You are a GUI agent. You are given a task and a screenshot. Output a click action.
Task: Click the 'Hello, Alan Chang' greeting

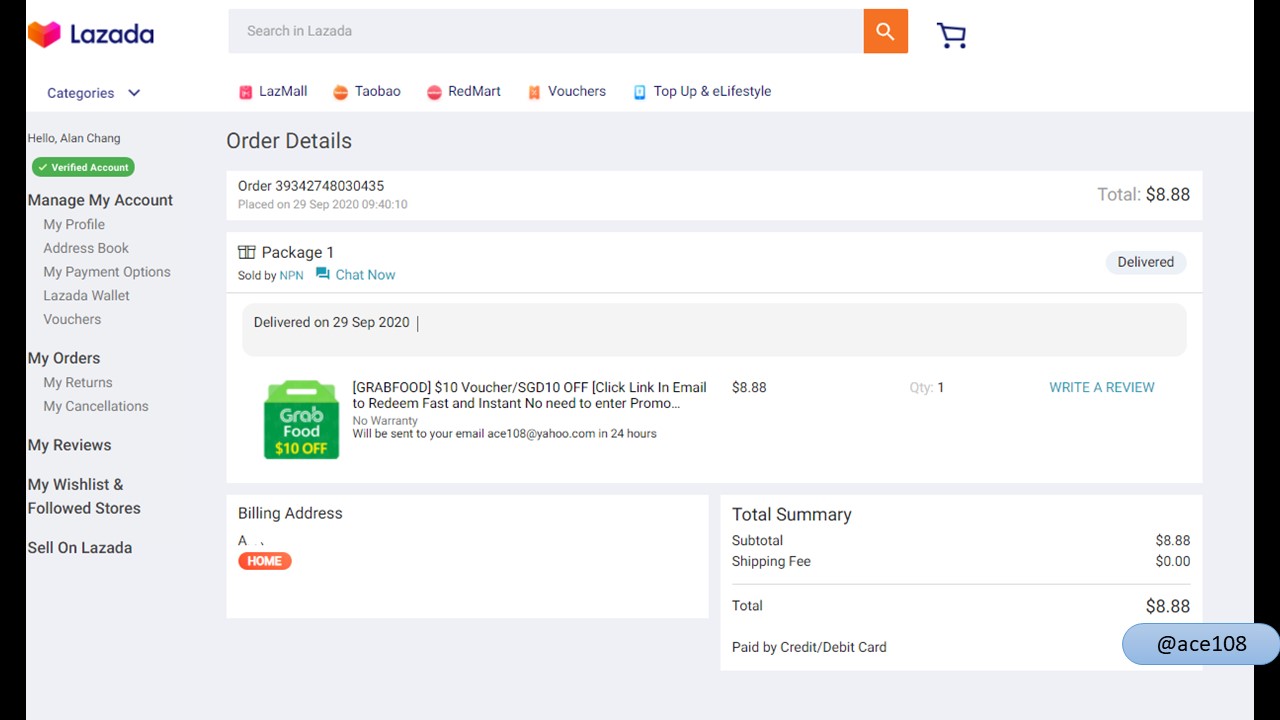[x=74, y=138]
